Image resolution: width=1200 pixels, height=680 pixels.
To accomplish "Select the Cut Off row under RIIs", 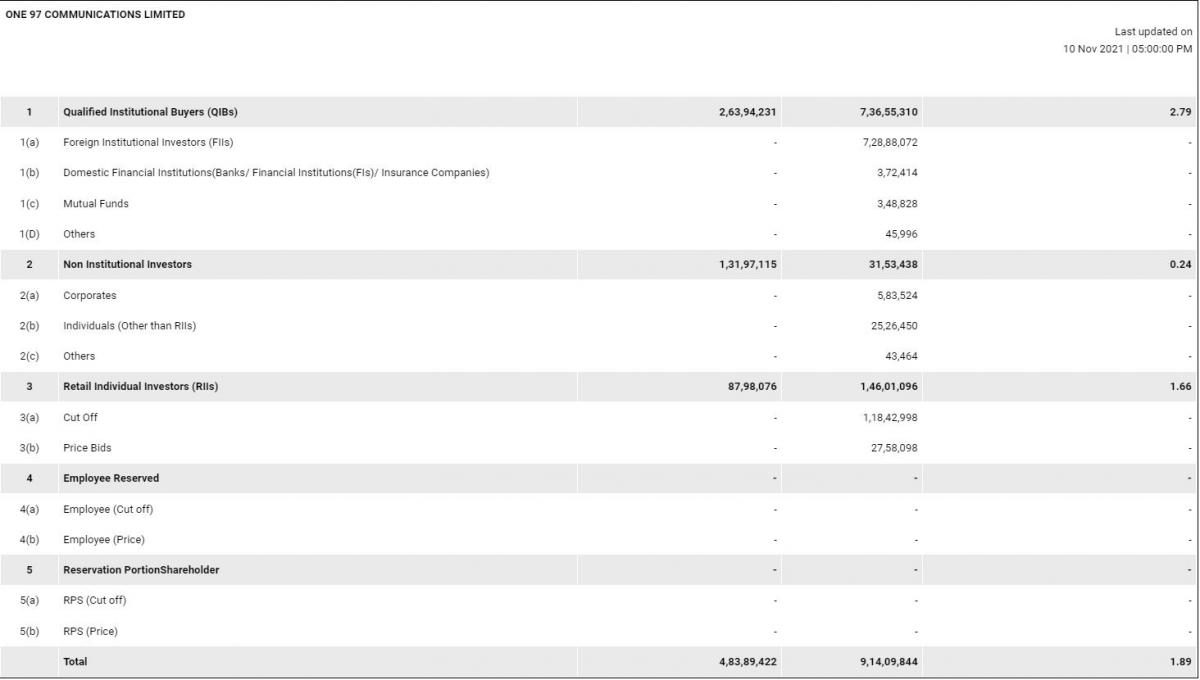I will pos(599,418).
